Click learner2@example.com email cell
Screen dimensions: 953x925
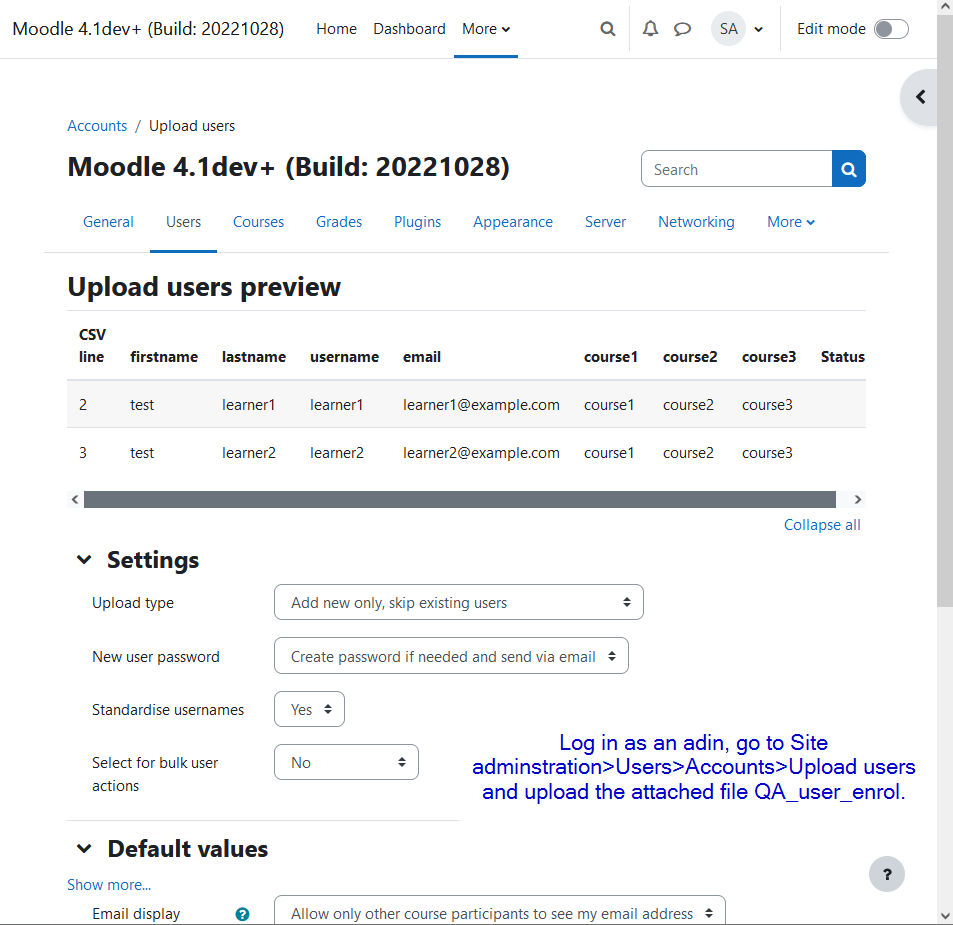coord(481,453)
